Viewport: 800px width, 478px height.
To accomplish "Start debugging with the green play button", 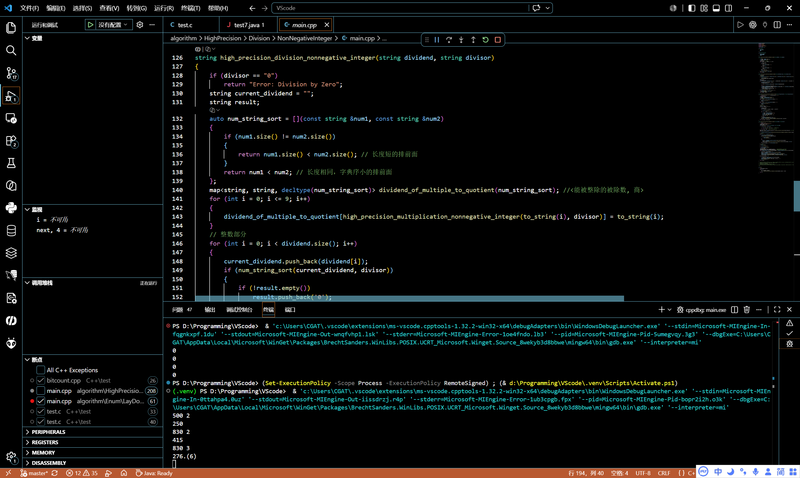I will coord(90,24).
